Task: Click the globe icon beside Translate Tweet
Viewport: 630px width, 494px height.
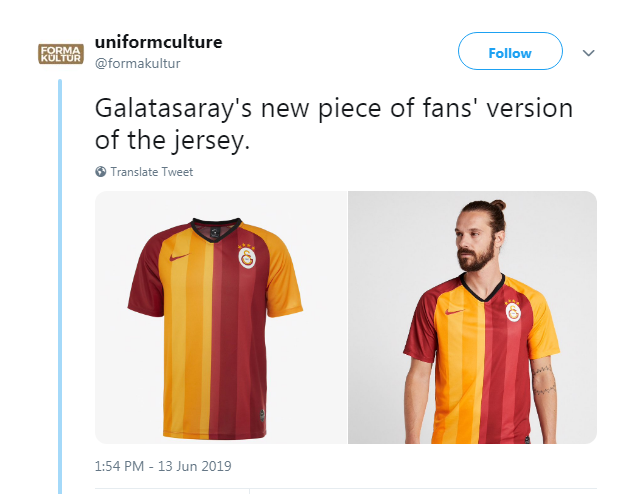Action: (100, 171)
